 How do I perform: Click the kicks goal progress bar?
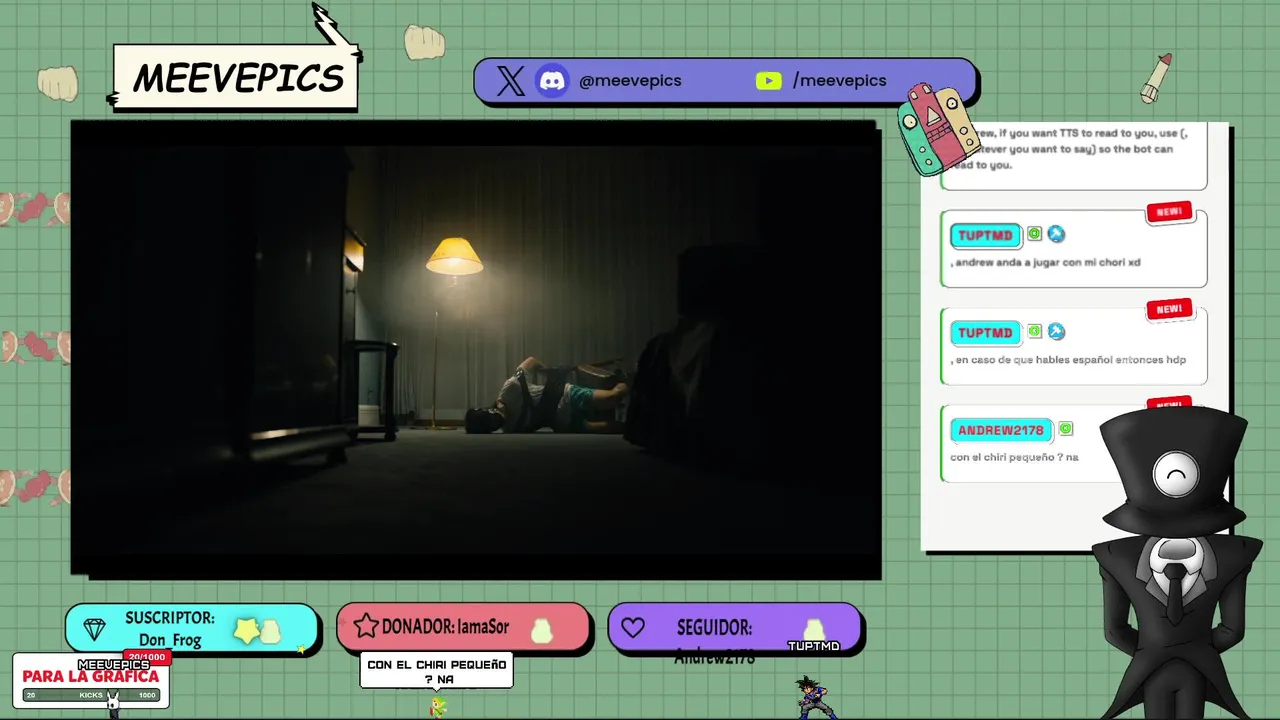[91, 695]
